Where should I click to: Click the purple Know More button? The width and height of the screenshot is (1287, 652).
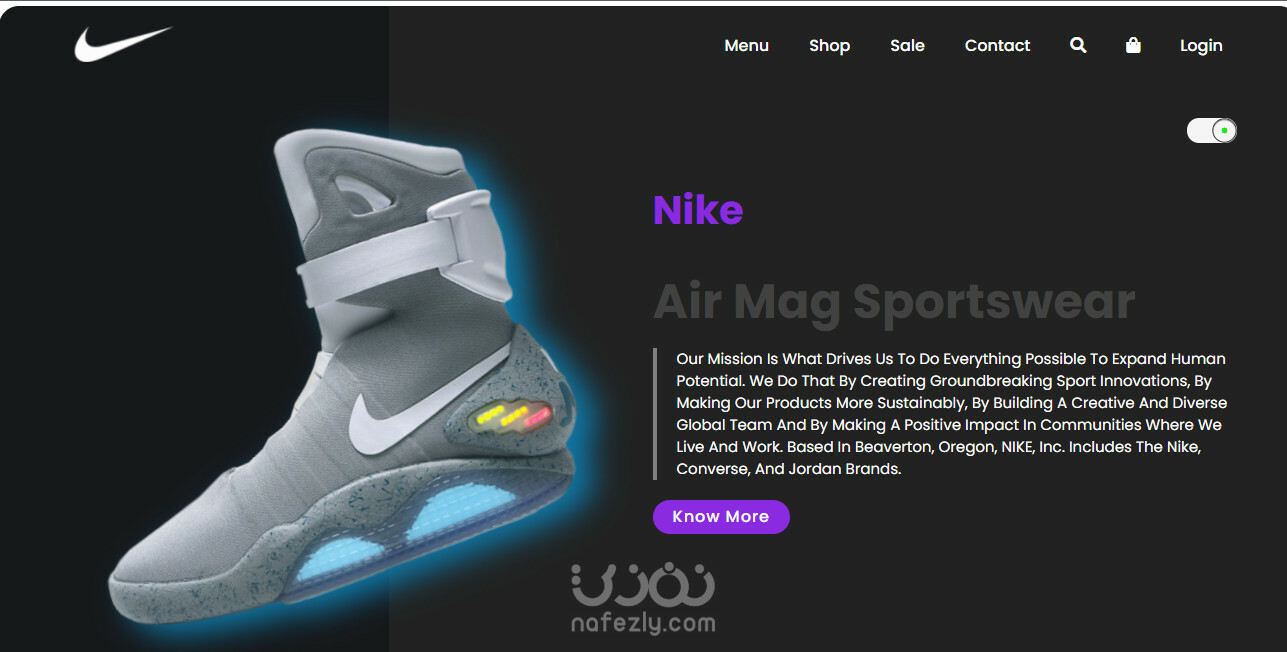[x=721, y=517]
